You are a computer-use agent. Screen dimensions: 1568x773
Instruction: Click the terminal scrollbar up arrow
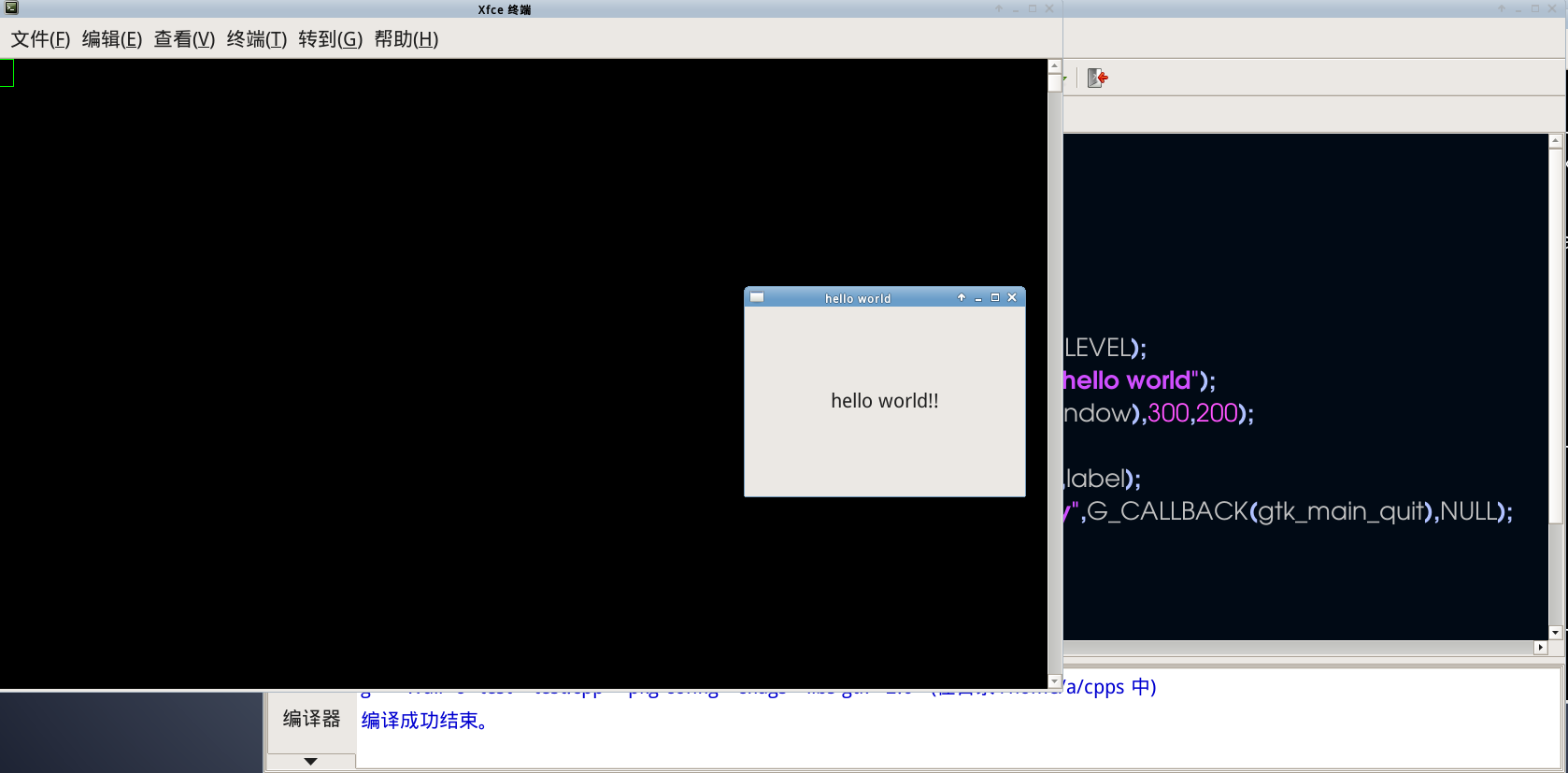pos(1055,66)
